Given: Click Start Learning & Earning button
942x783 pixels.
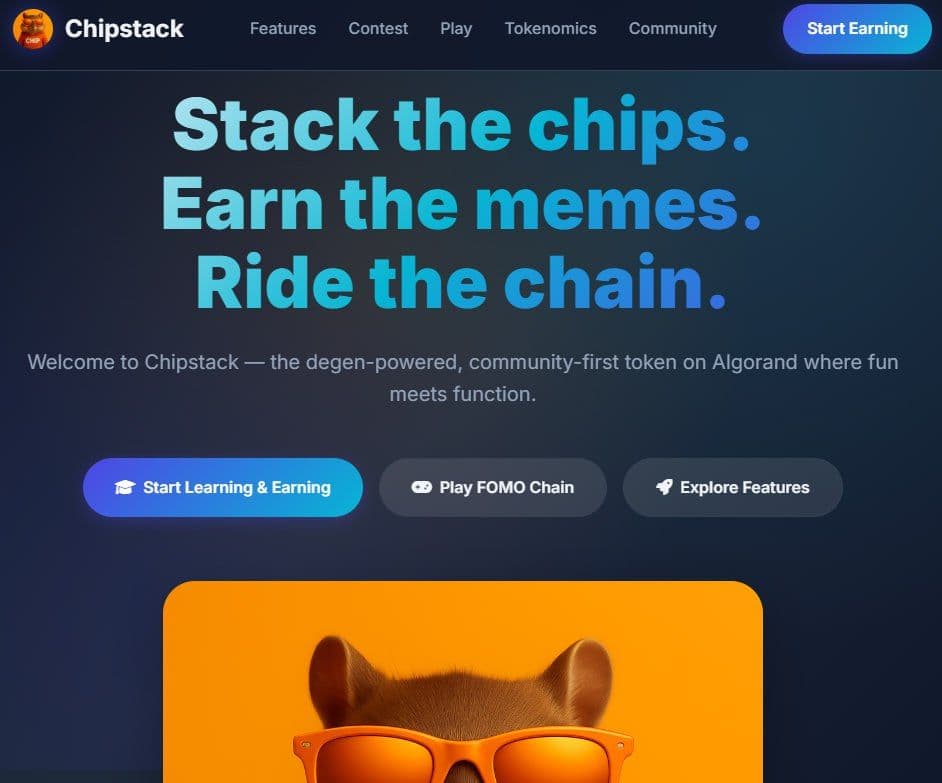Looking at the screenshot, I should (x=223, y=487).
